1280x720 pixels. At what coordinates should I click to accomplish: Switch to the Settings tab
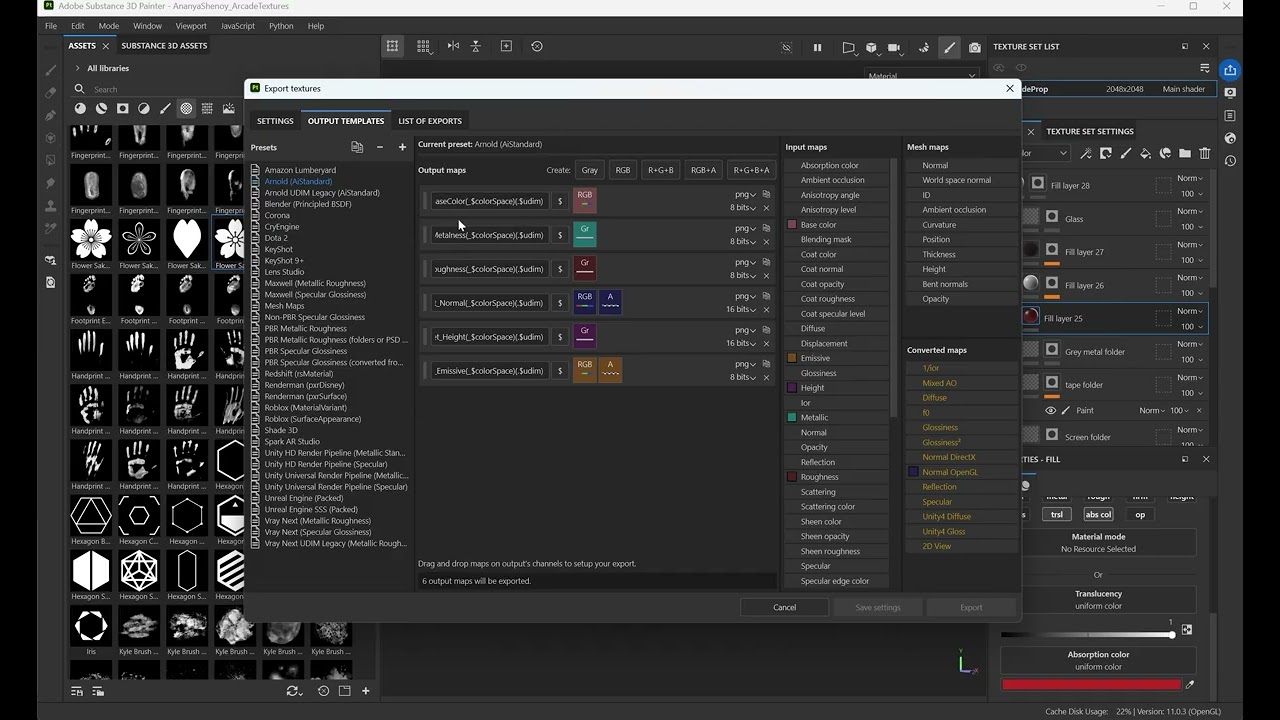click(x=275, y=121)
